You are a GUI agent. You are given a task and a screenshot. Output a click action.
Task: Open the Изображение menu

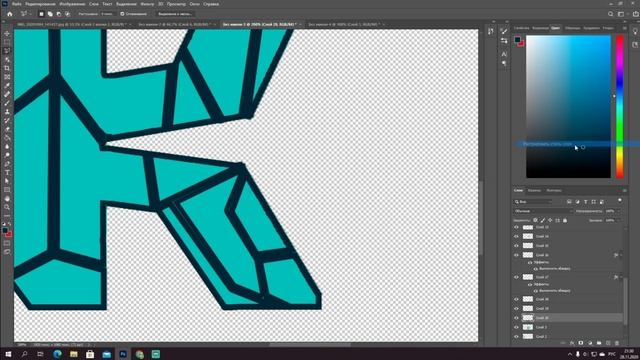[x=72, y=4]
